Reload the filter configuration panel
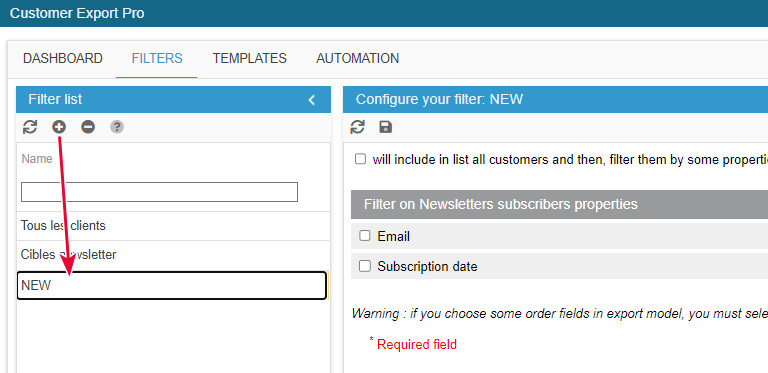Viewport: 768px width, 373px height. click(x=358, y=128)
